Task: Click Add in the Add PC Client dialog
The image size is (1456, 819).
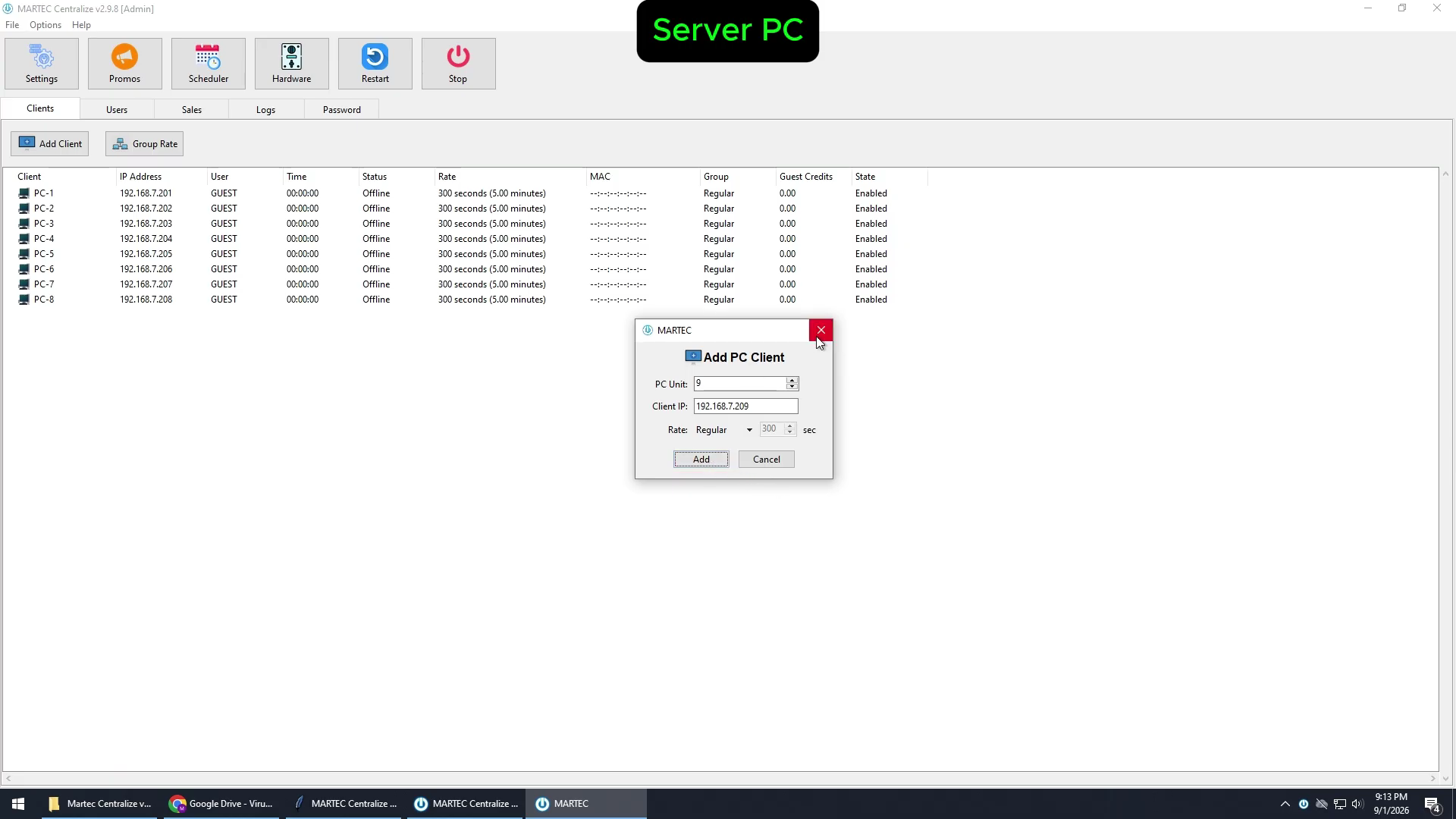Action: click(x=701, y=460)
